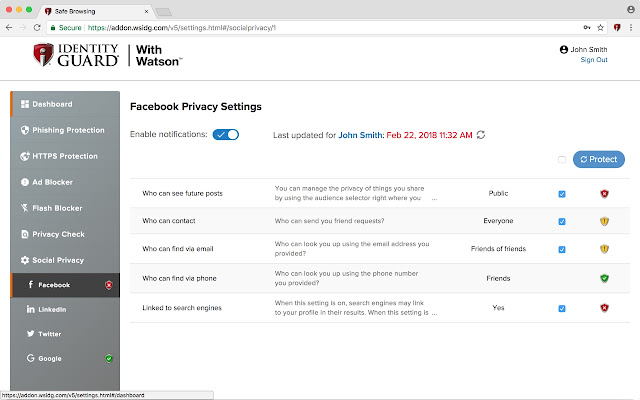Click the Sign Out link
640x400 pixels.
594,60
